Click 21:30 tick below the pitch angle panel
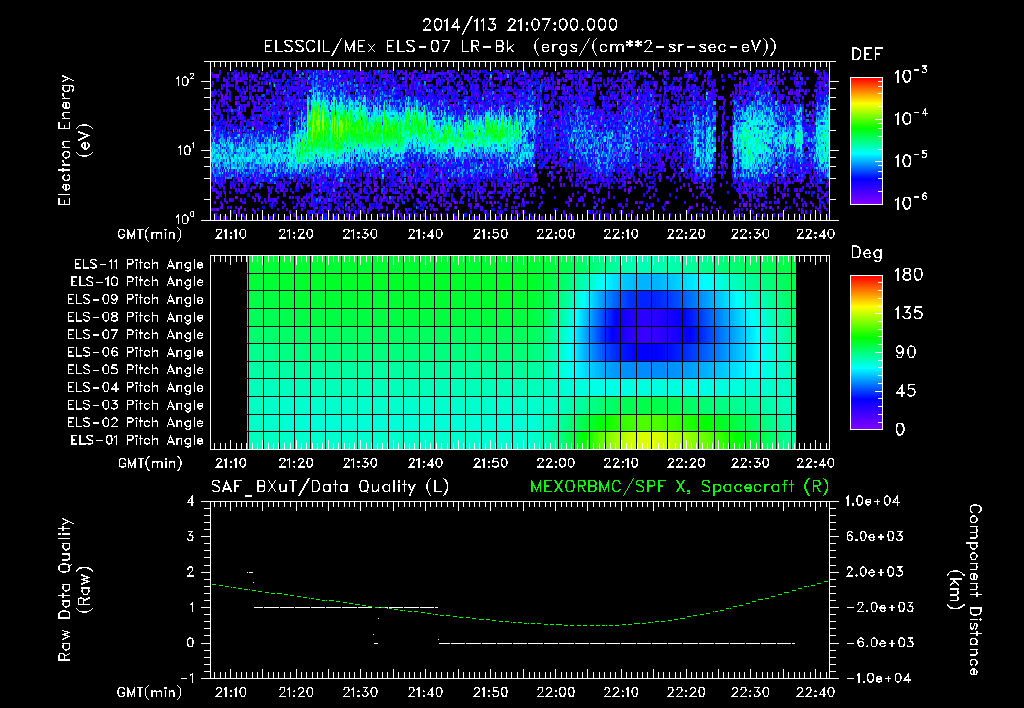Screen dimensions: 1024x708 pos(360,463)
